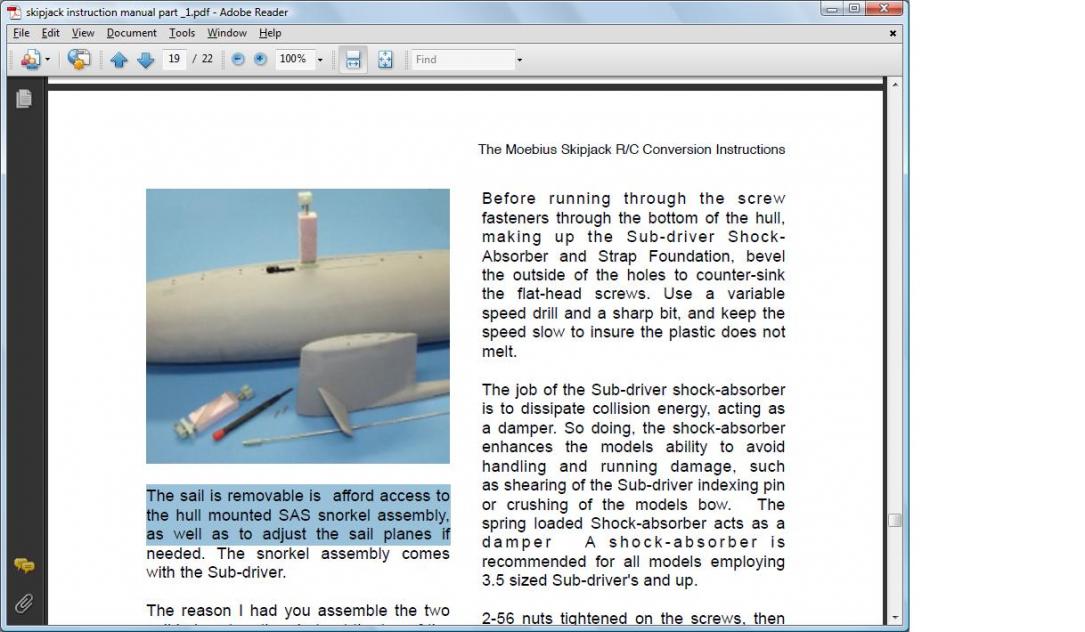Click the page number field showing 19
Screen dimensions: 1085x632
pyautogui.click(x=174, y=60)
